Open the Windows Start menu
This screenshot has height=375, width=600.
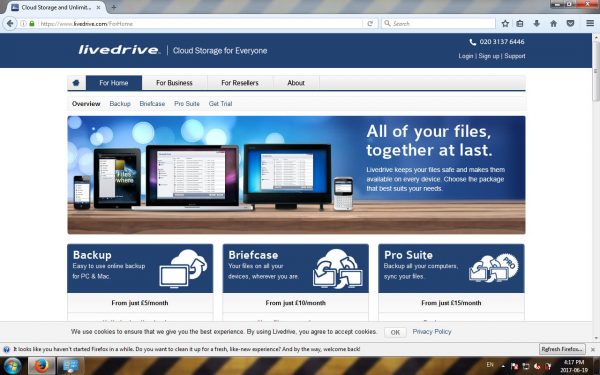click(13, 366)
